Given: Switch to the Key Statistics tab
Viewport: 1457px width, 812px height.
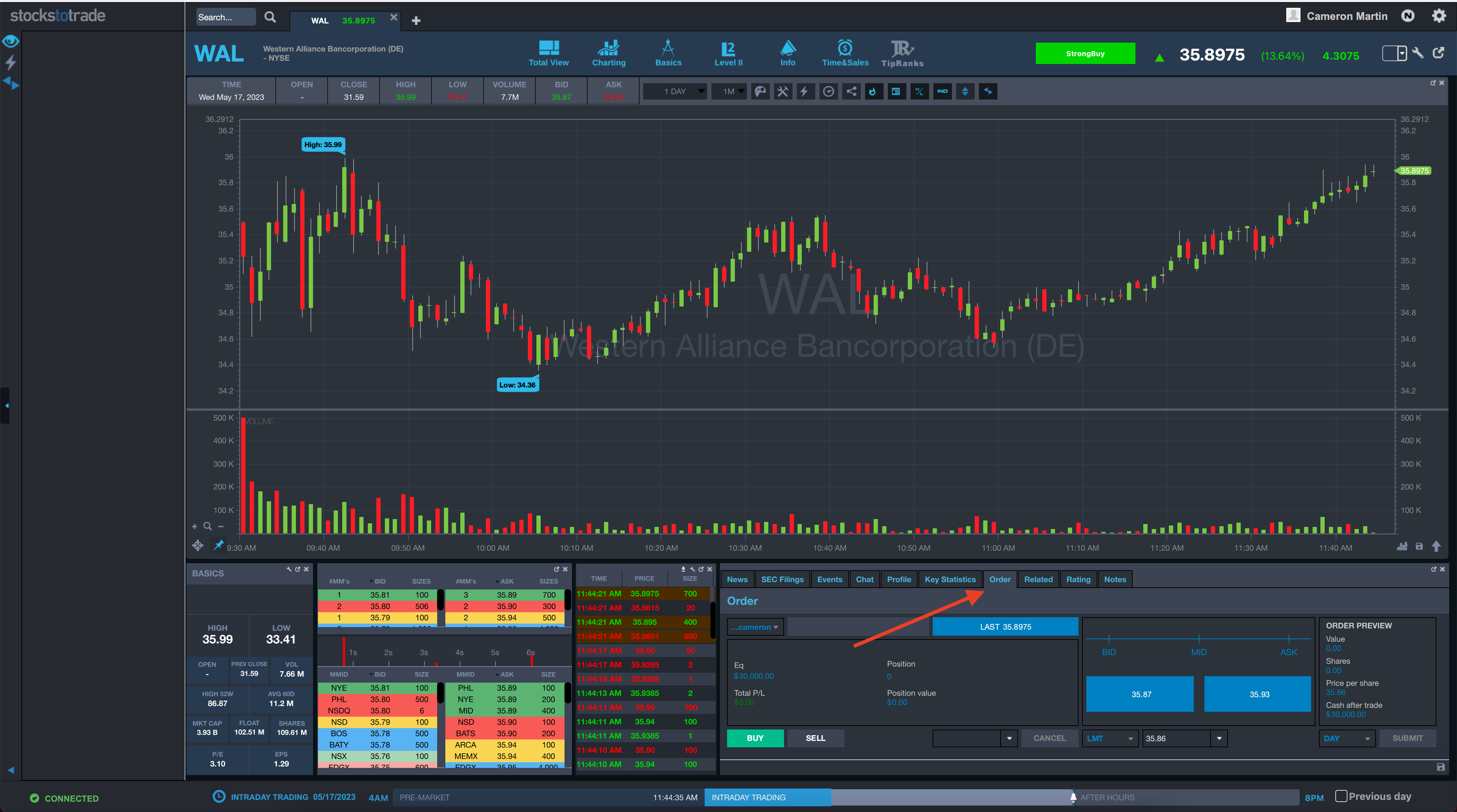Looking at the screenshot, I should [x=950, y=579].
